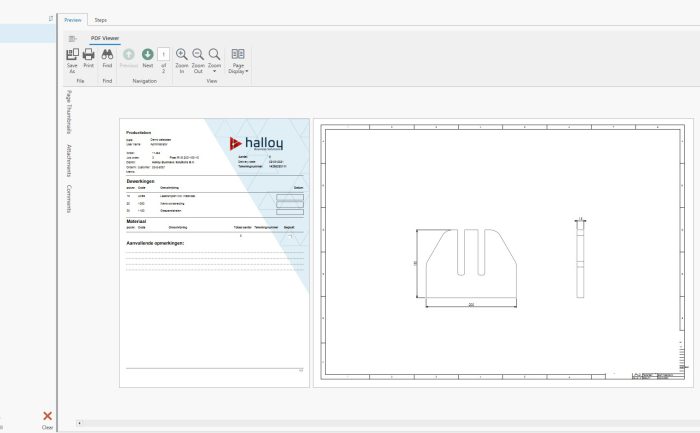The height and width of the screenshot is (433, 700).
Task: Select the Preview tab
Action: [73, 19]
